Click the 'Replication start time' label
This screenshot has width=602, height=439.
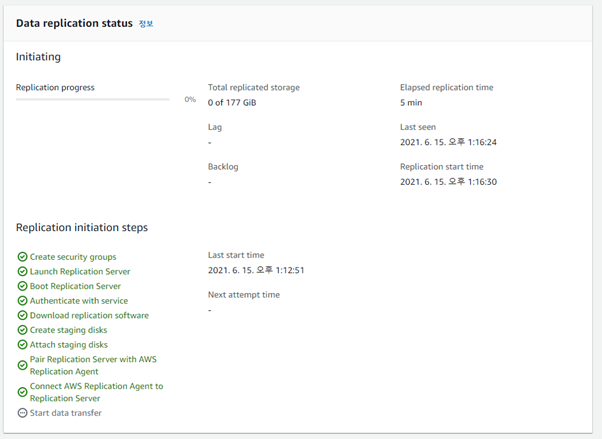tap(442, 167)
